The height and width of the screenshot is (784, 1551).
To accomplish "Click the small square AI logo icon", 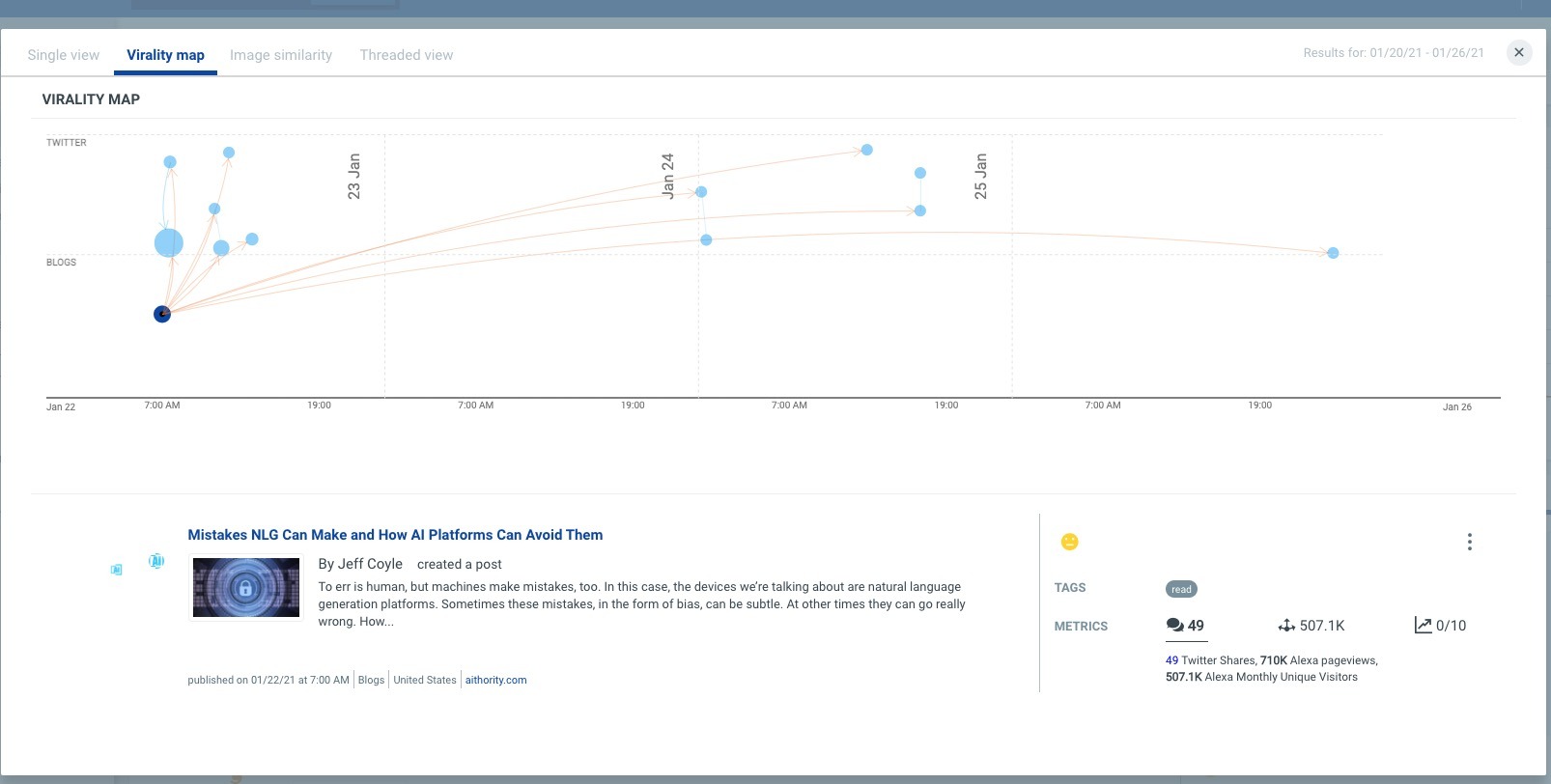I will (117, 570).
